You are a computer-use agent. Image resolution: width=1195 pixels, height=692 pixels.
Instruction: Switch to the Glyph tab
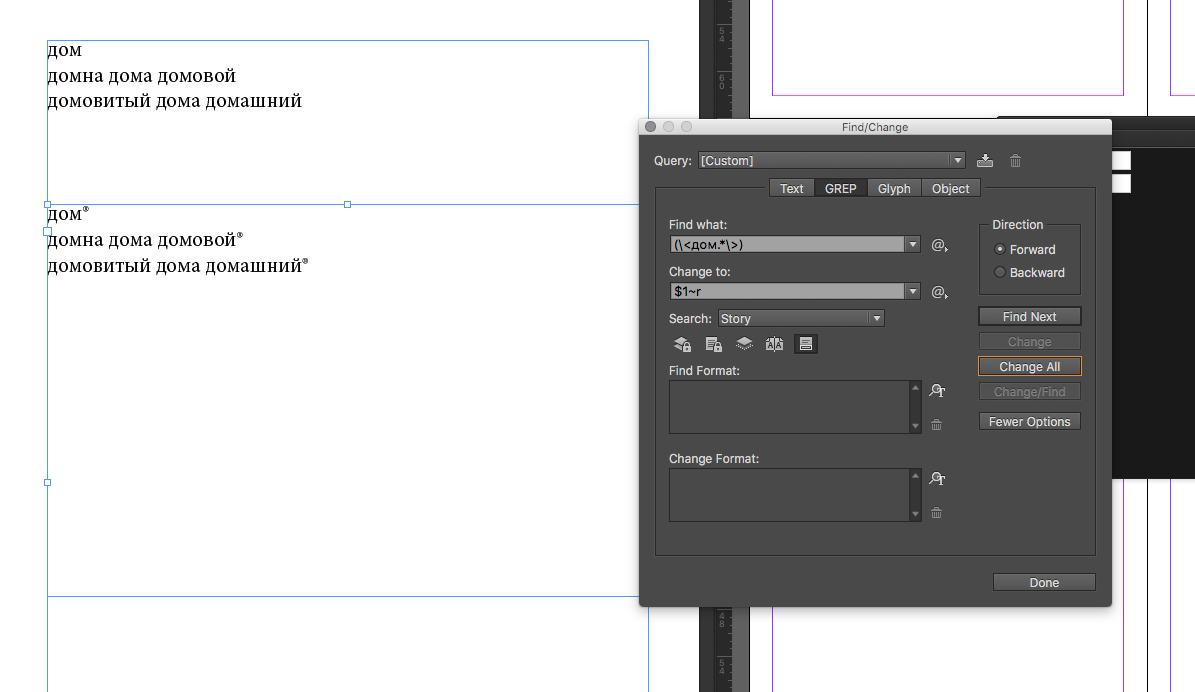coord(894,188)
